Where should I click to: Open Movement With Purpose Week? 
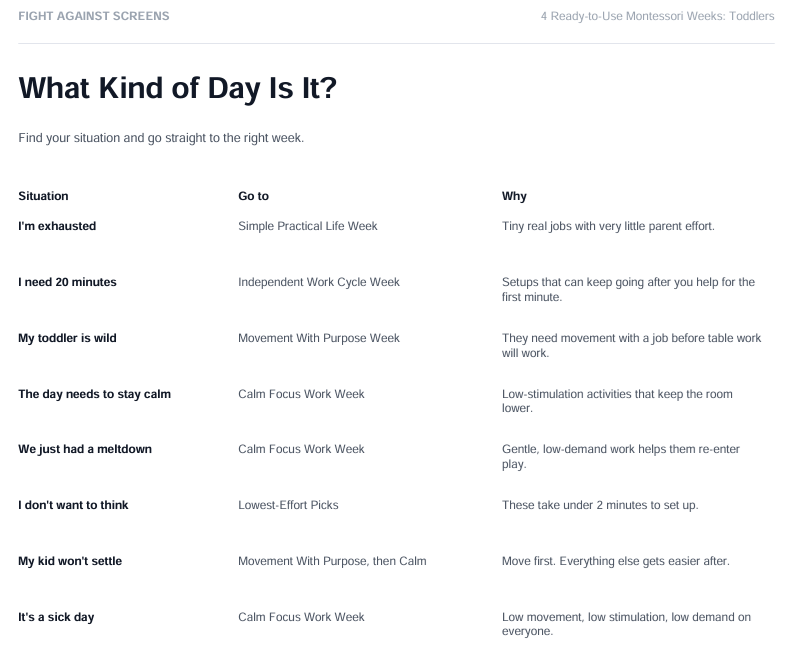tap(319, 338)
